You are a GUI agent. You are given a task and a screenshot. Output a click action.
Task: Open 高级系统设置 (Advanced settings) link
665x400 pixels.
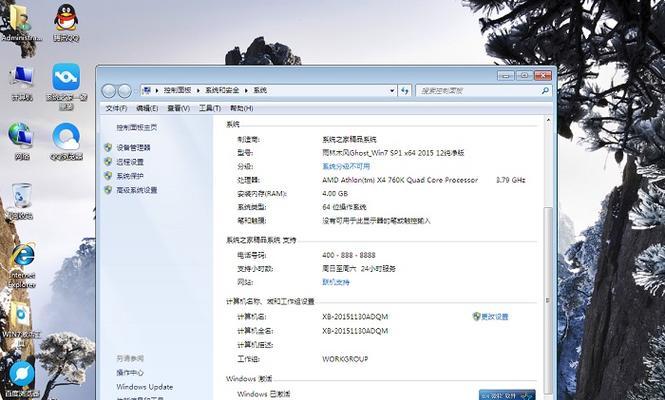pos(137,190)
